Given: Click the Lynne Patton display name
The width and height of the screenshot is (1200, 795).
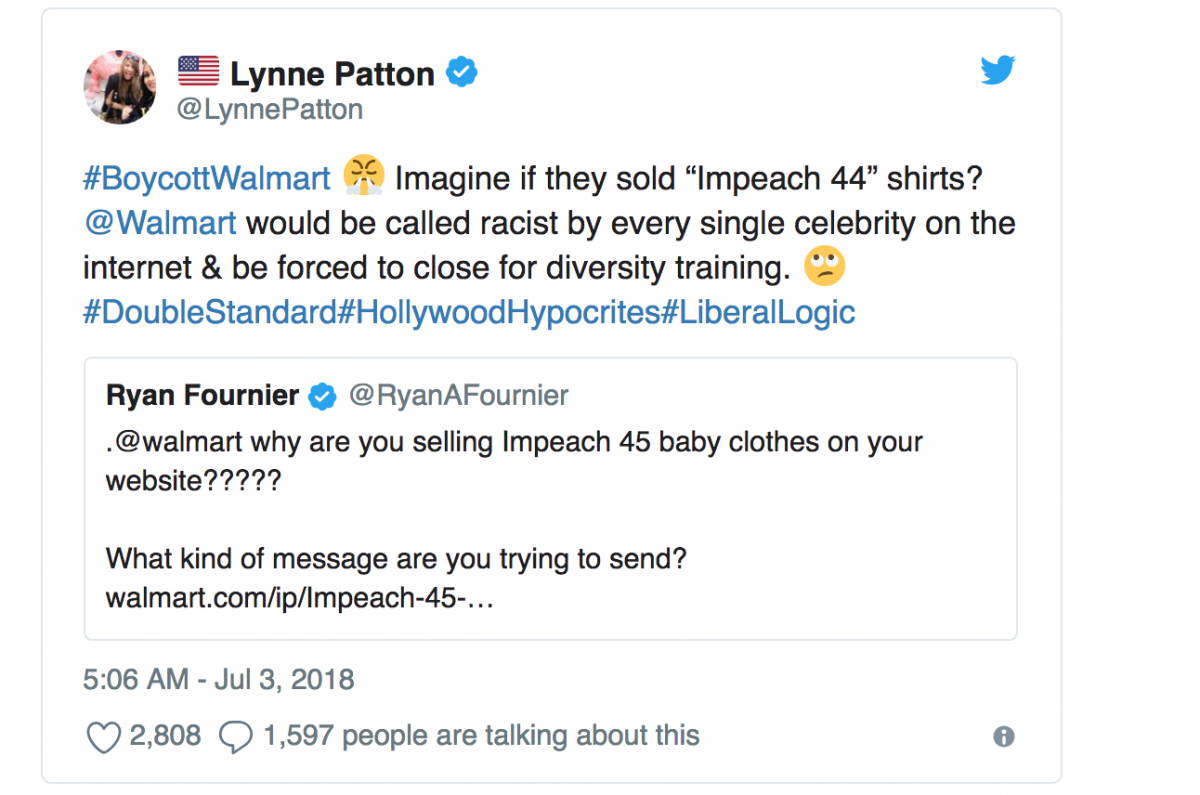Looking at the screenshot, I should pyautogui.click(x=332, y=73).
